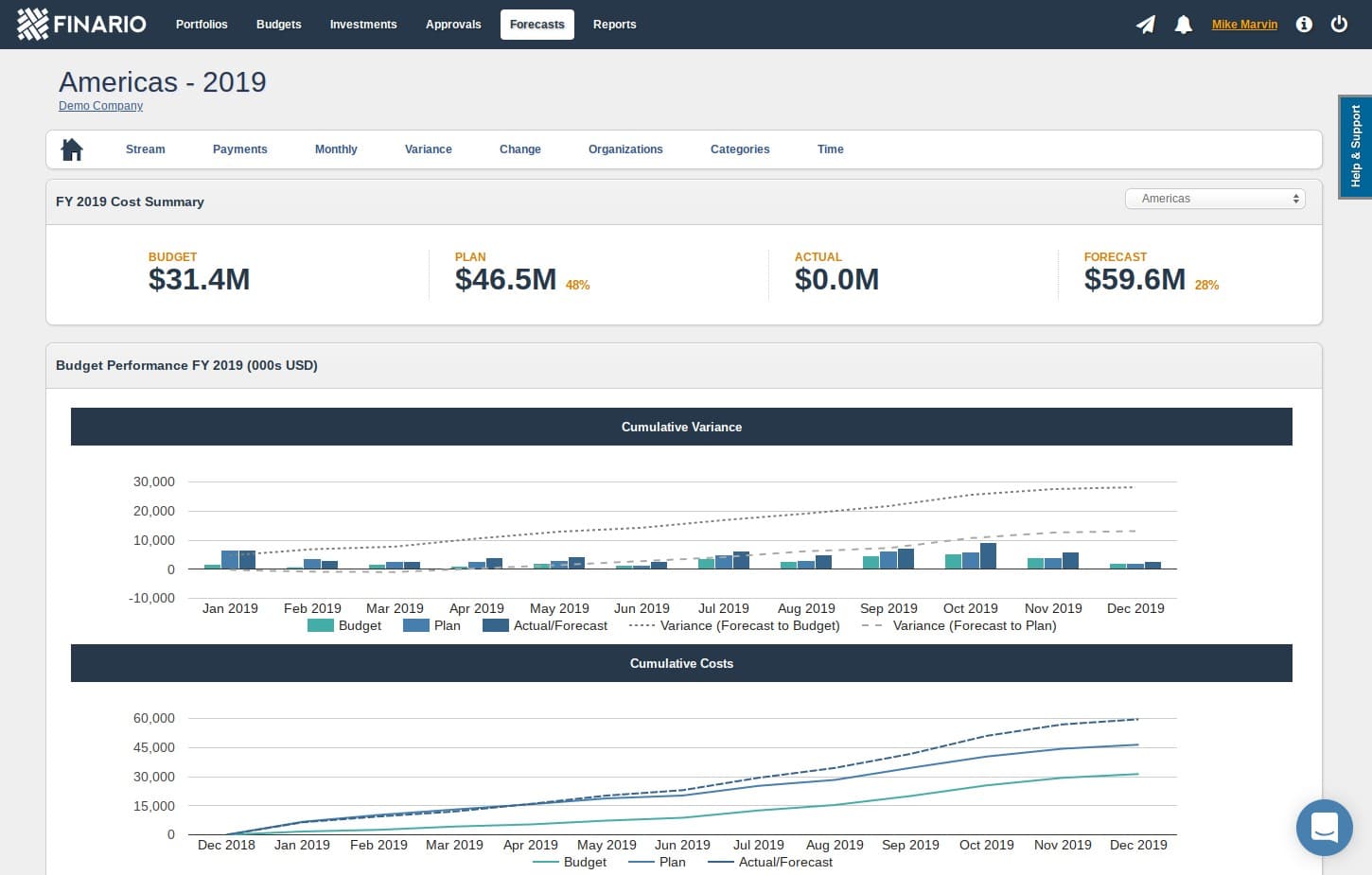Toggle Actual/Forecast line in Cumulative Costs legend
This screenshot has height=875, width=1372.
770,862
